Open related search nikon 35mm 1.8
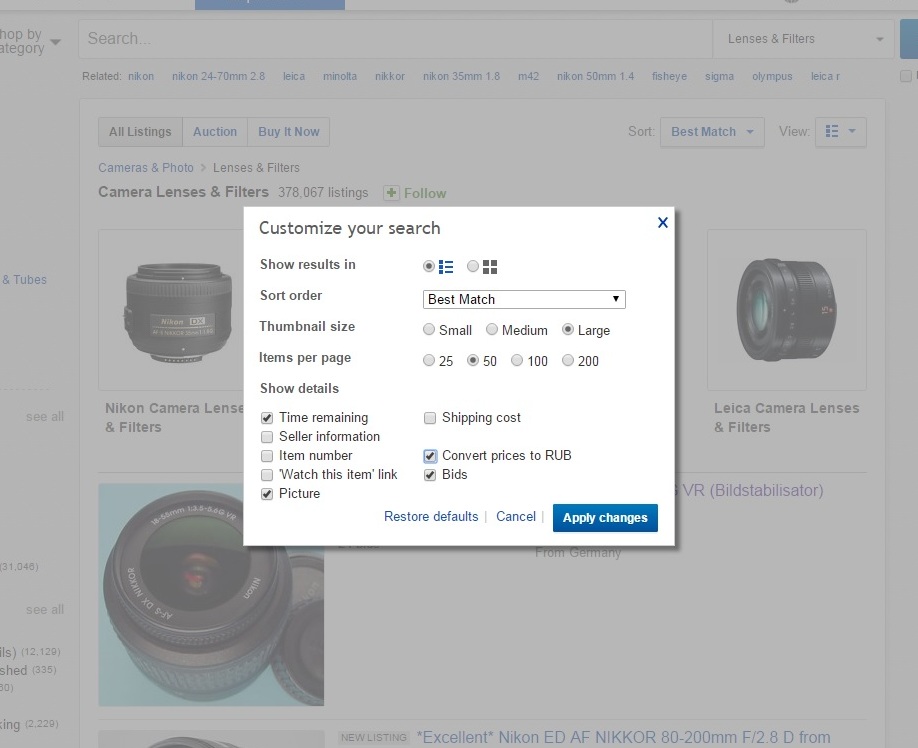Image resolution: width=918 pixels, height=748 pixels. click(x=461, y=76)
